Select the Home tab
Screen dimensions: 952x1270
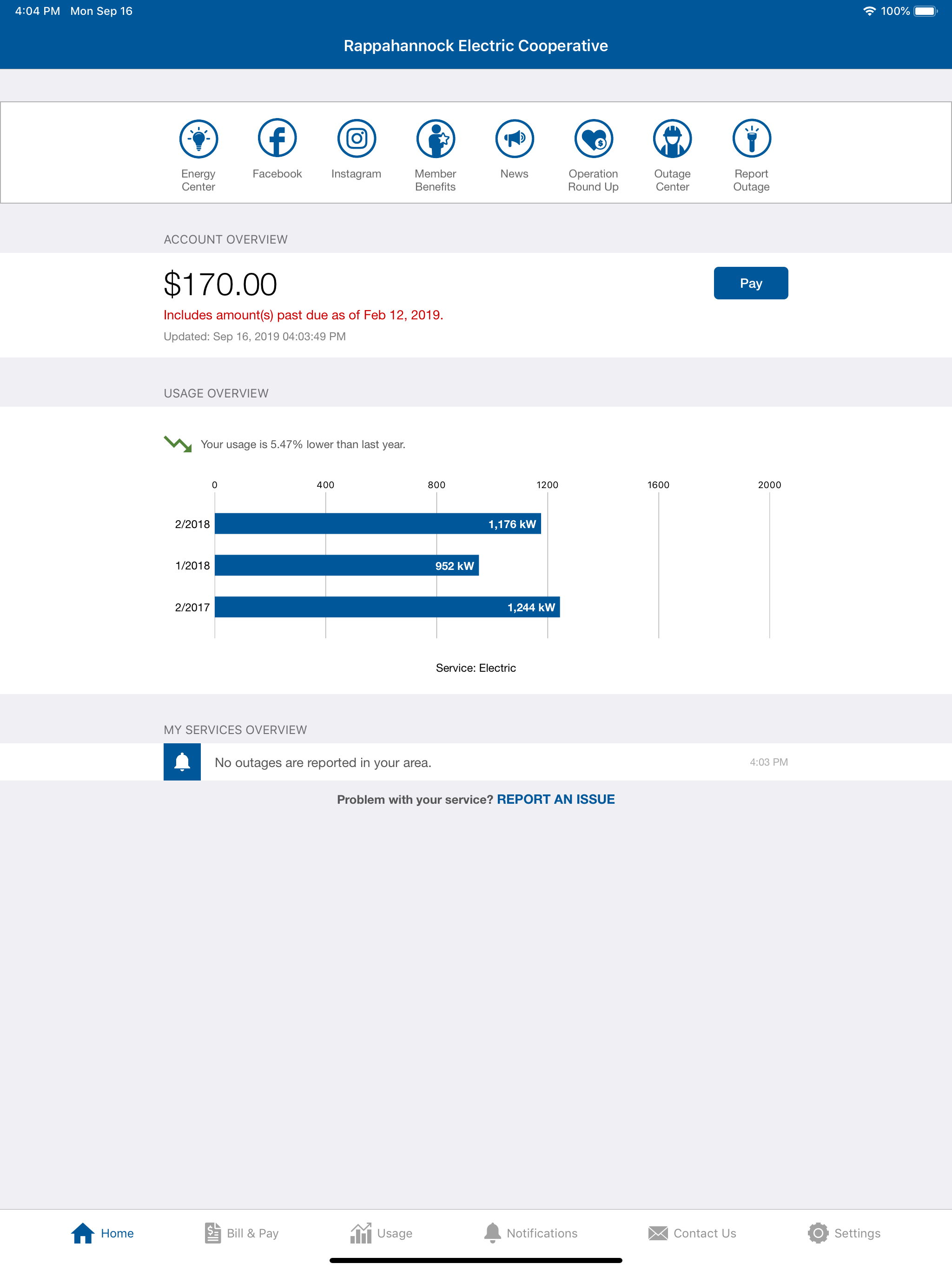point(103,1233)
